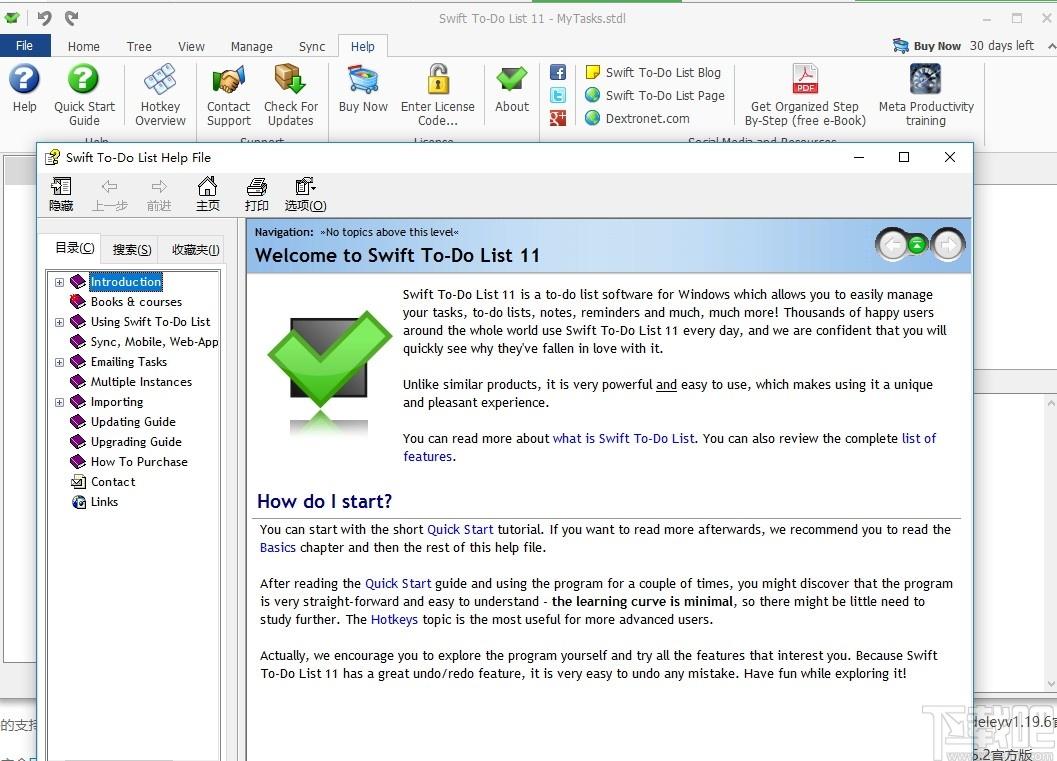Open Get Organized Step By-Step e-Book
Viewport: 1057px width, 761px height.
(x=805, y=95)
